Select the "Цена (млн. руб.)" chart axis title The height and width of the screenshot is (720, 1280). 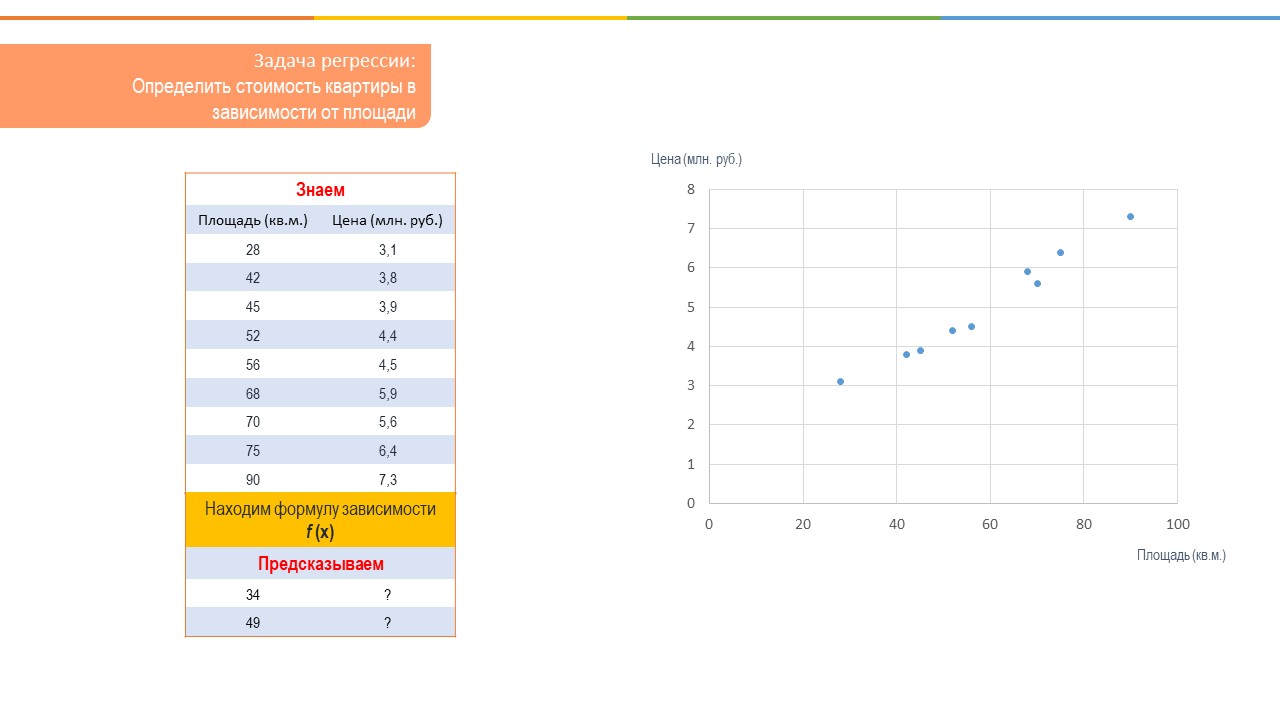pyautogui.click(x=696, y=159)
